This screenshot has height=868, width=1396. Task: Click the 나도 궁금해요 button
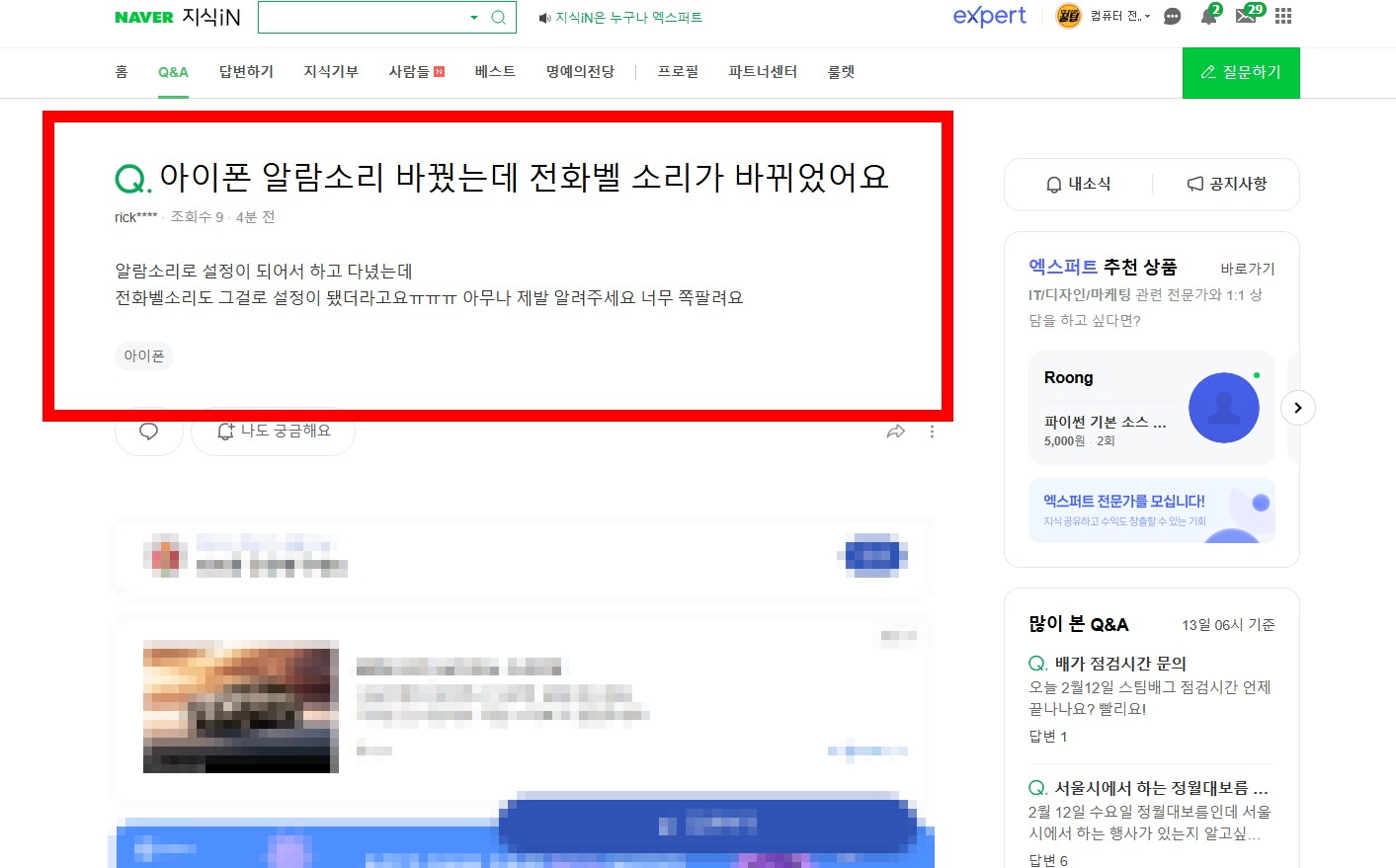(x=274, y=432)
